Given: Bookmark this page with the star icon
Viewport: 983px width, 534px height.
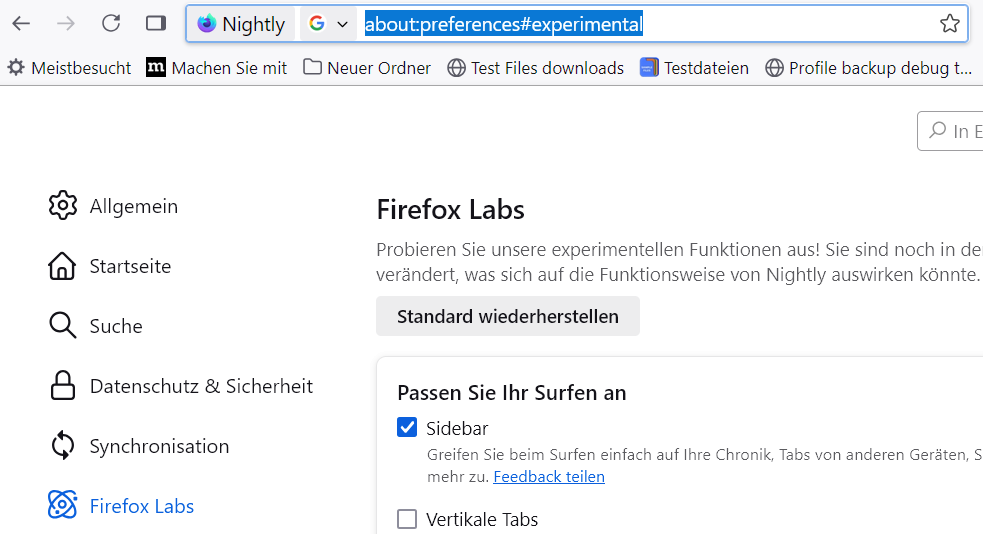Looking at the screenshot, I should (x=949, y=24).
